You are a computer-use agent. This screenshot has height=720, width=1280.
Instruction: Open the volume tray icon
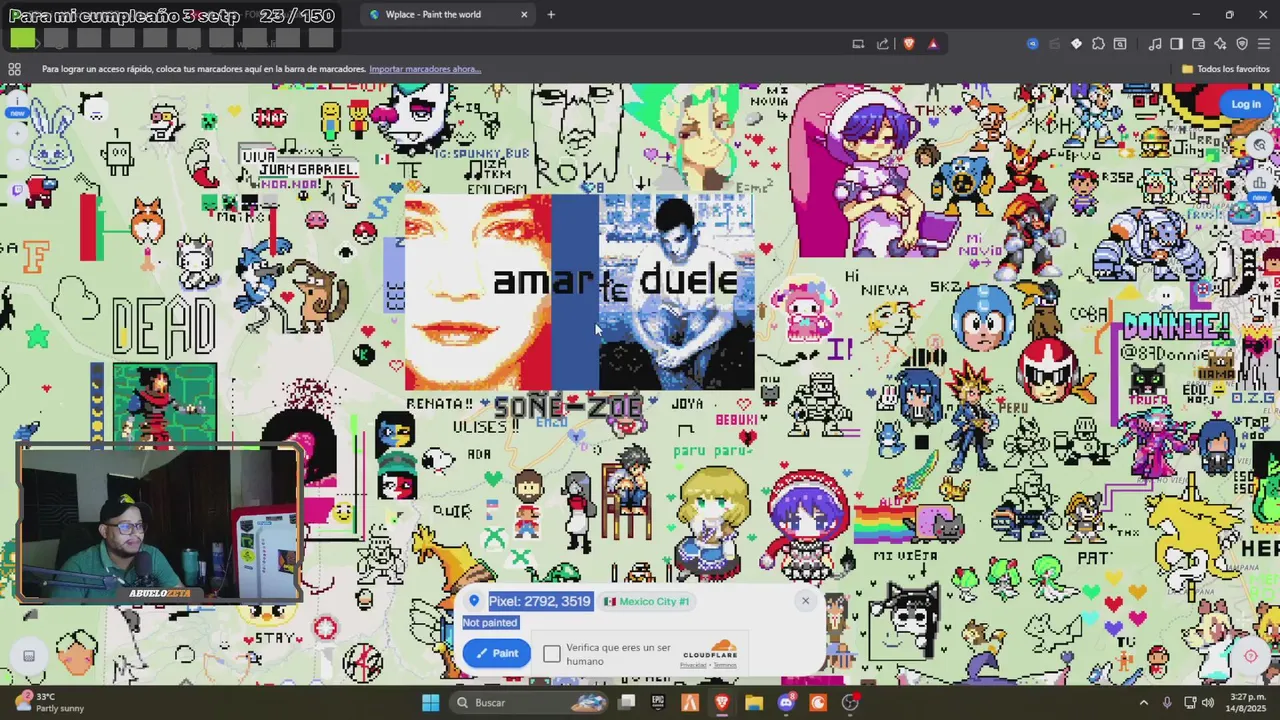[x=1207, y=702]
